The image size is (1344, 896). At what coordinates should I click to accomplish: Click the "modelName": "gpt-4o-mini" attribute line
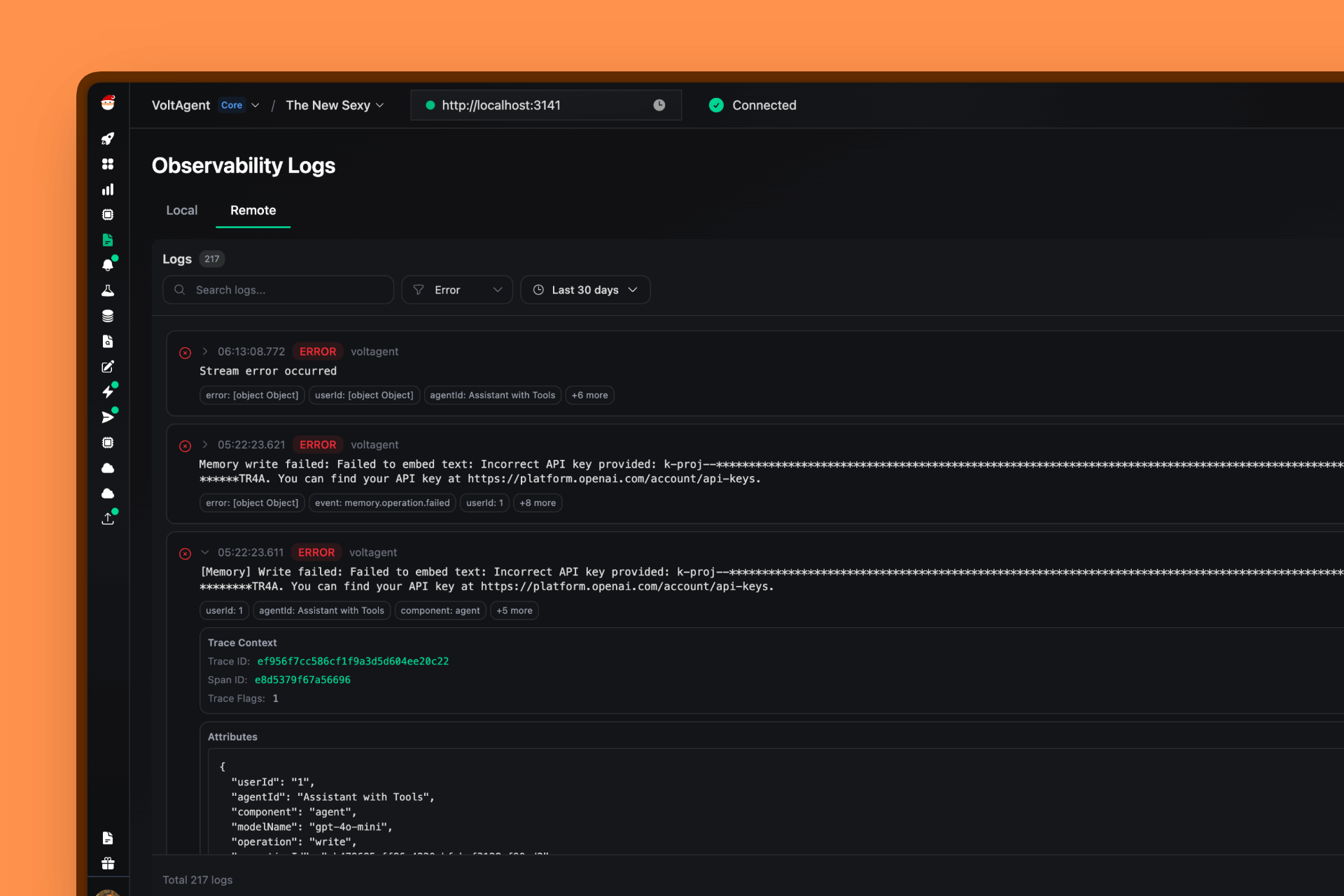coord(312,827)
